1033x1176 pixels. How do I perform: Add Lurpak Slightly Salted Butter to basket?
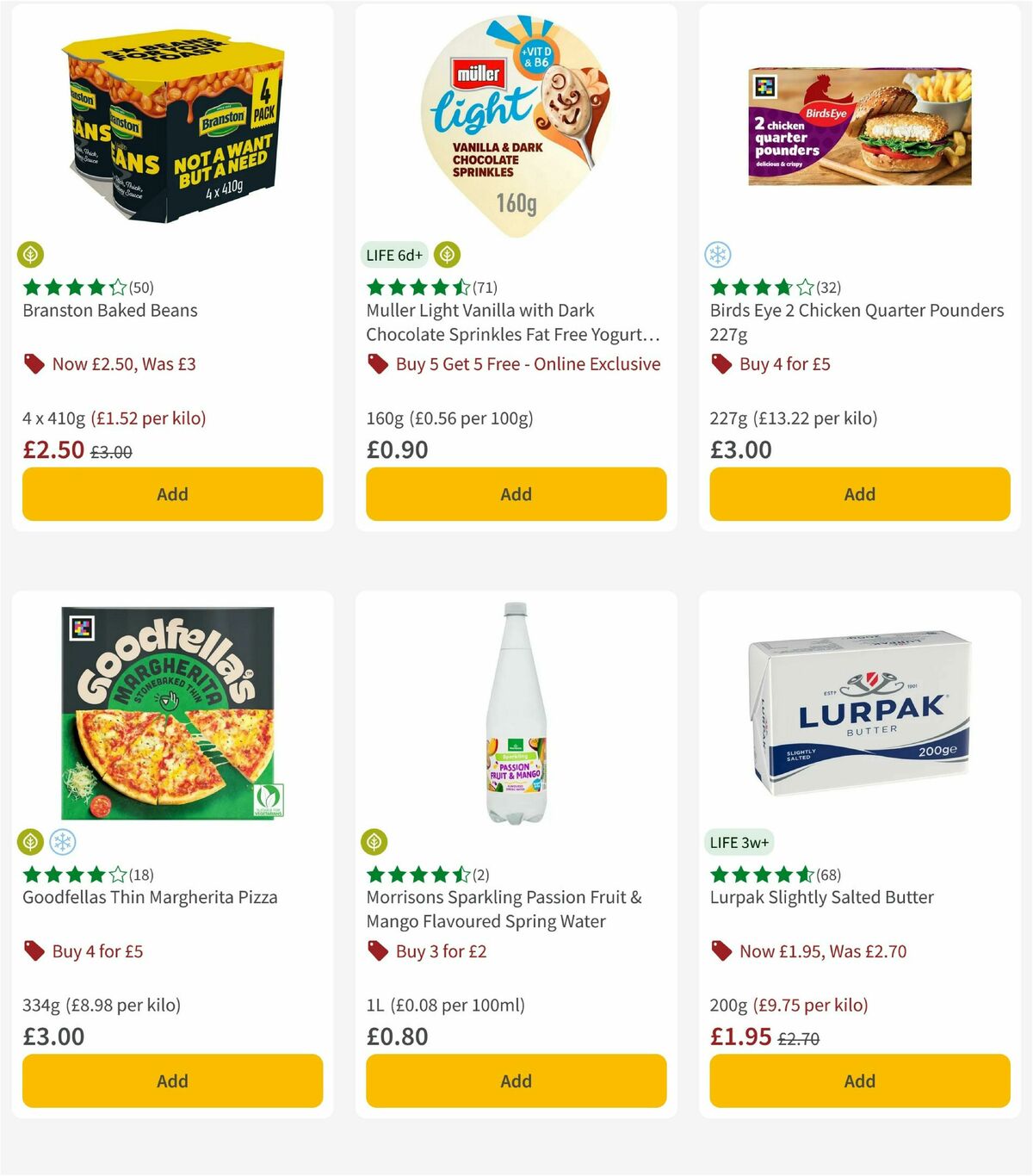click(x=859, y=1080)
